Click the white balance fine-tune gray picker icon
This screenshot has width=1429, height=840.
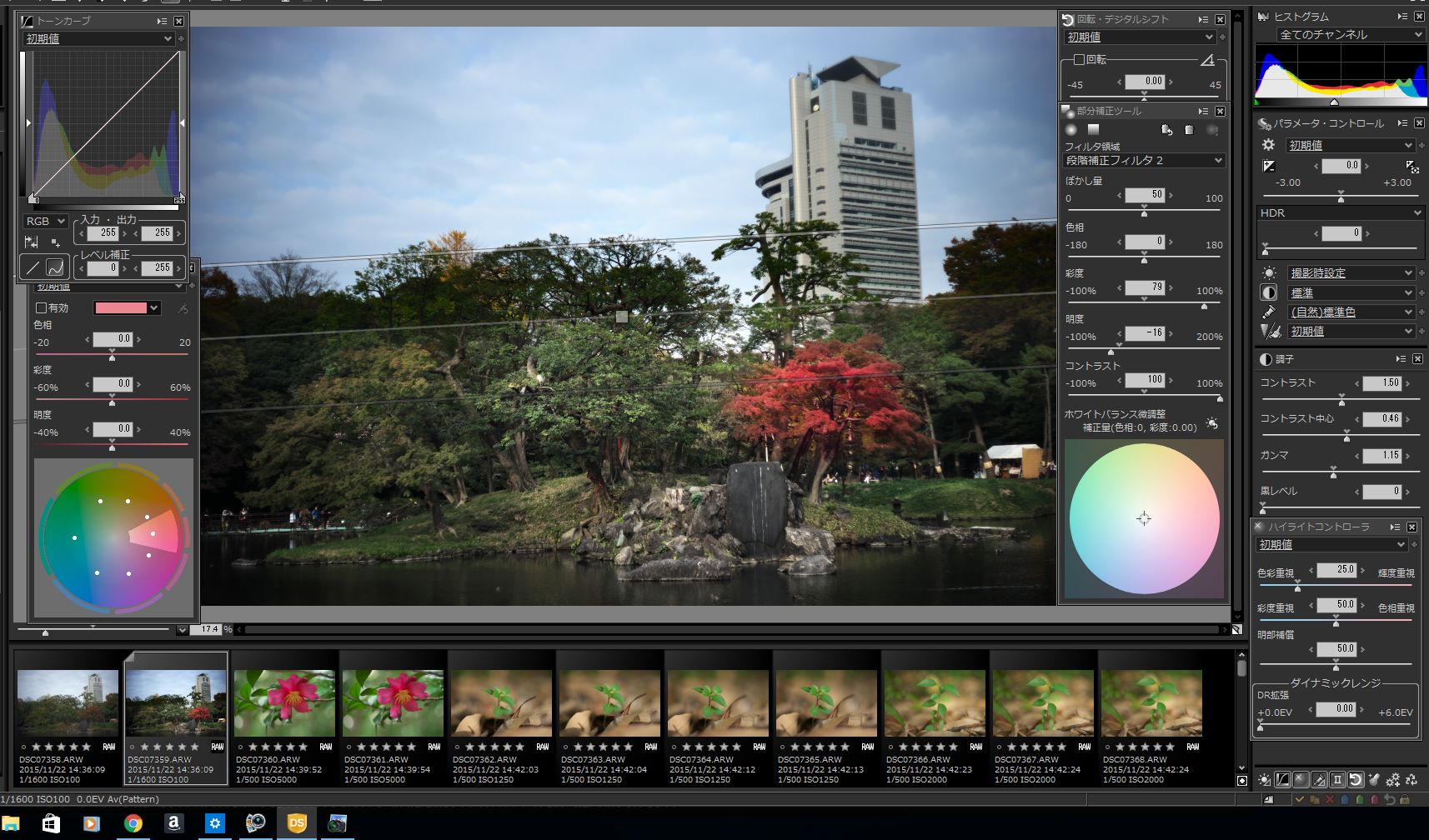(1212, 423)
